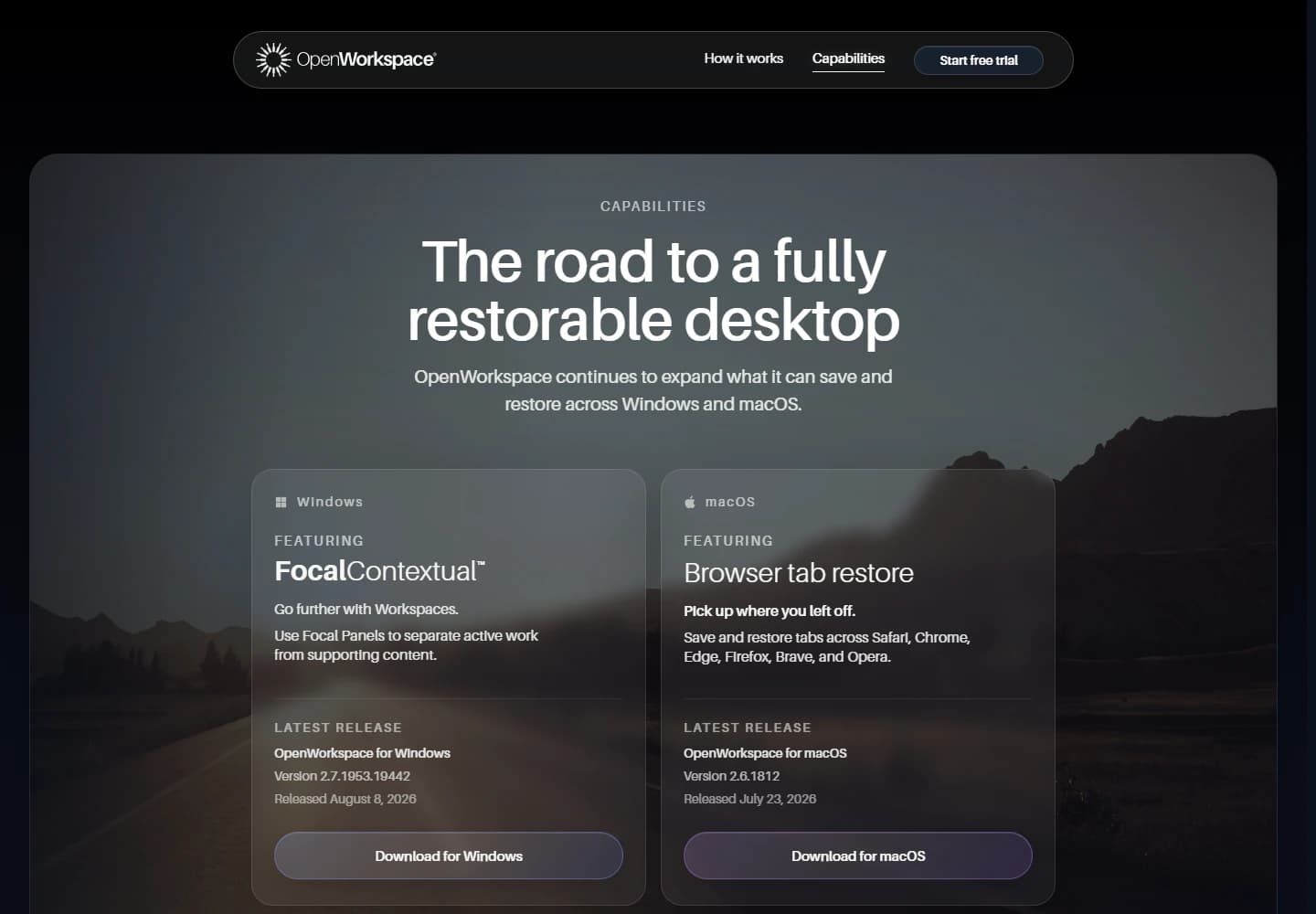This screenshot has height=914, width=1316.
Task: Click LATEST RELEASE label in macOS card
Action: [748, 728]
